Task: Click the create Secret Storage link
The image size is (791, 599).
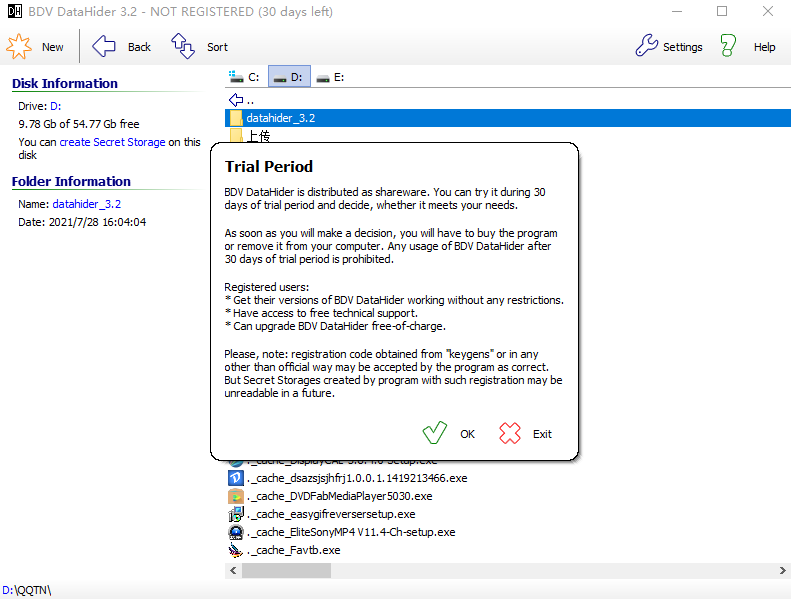Action: pos(112,142)
